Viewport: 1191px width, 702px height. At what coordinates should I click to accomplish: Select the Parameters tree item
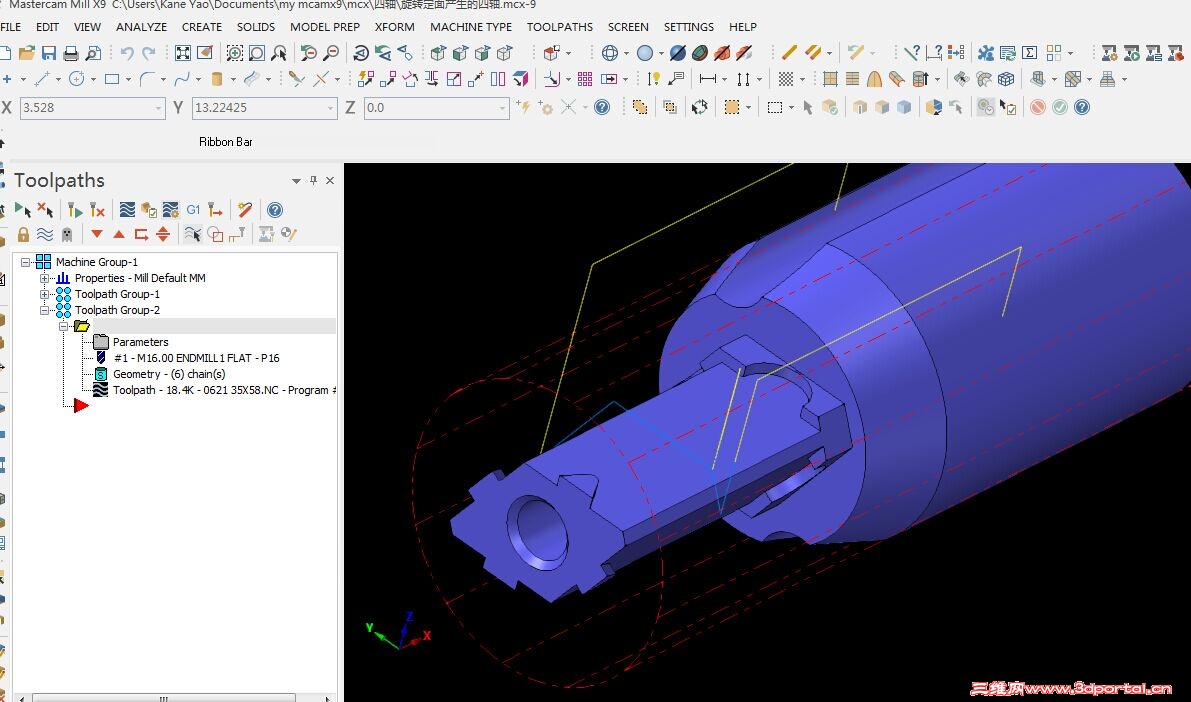141,342
